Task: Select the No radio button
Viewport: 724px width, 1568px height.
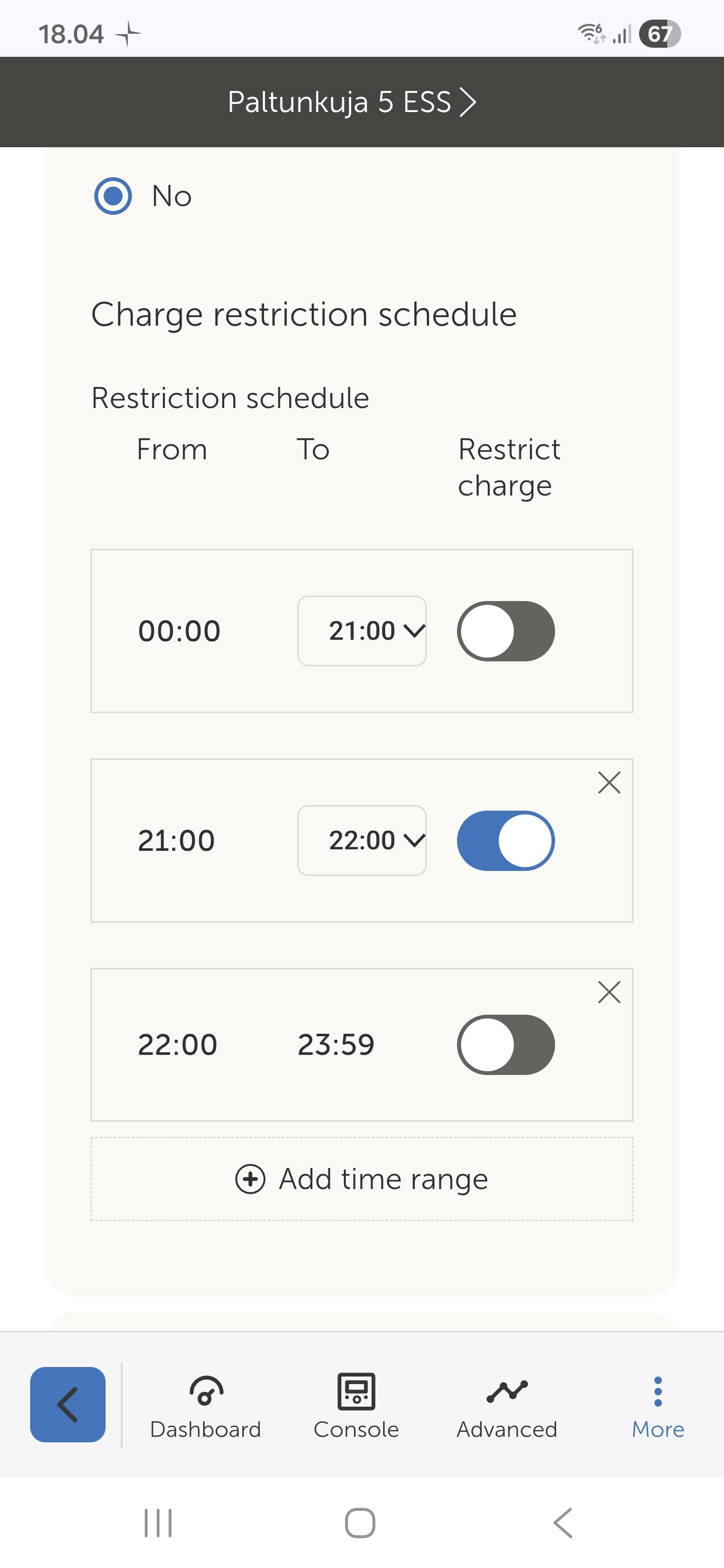Action: tap(113, 196)
